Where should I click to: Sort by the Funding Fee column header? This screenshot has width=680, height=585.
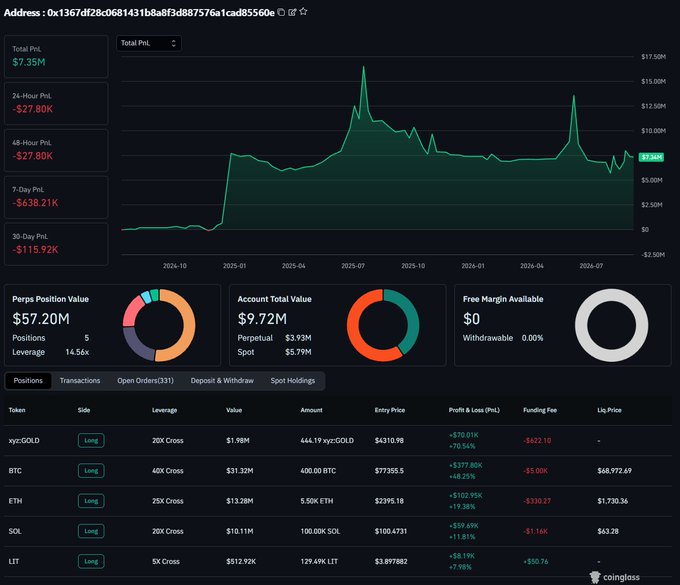tap(540, 410)
